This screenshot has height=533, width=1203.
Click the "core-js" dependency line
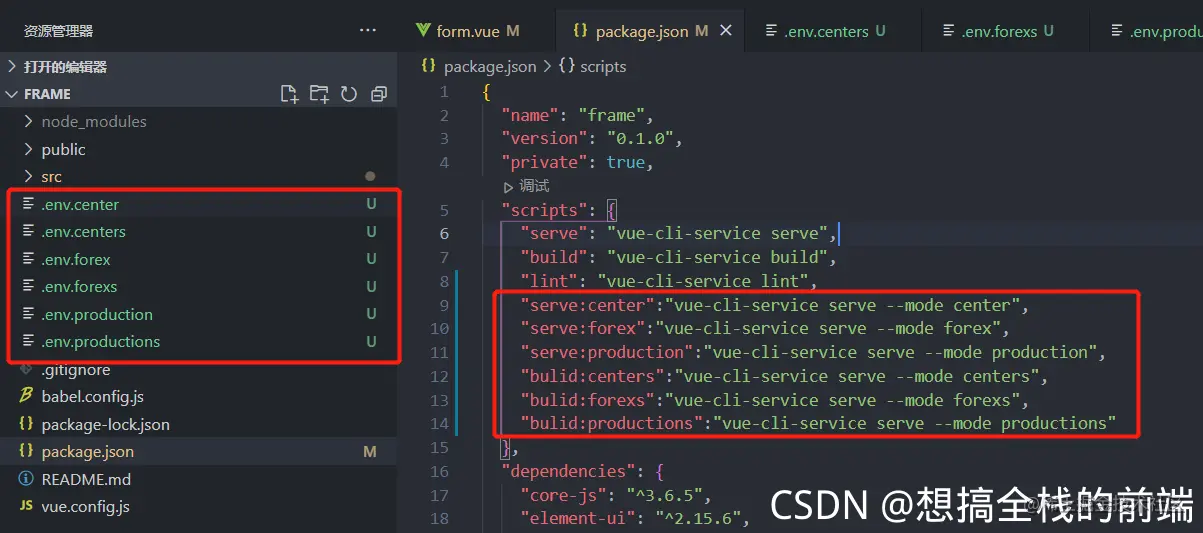(615, 495)
